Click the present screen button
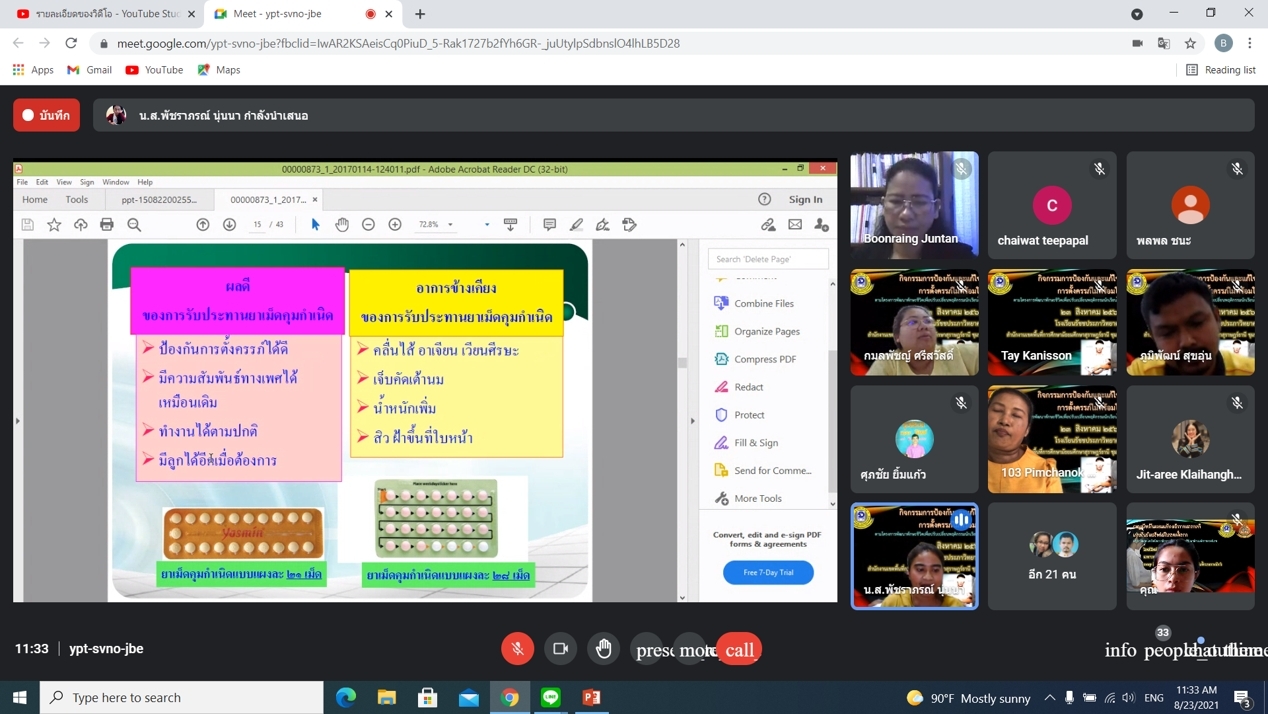 pyautogui.click(x=649, y=650)
